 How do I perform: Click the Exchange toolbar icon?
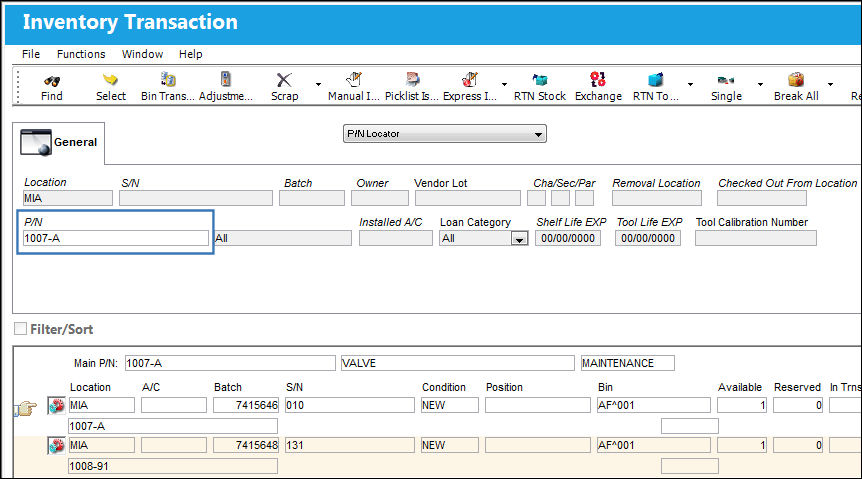pos(598,80)
